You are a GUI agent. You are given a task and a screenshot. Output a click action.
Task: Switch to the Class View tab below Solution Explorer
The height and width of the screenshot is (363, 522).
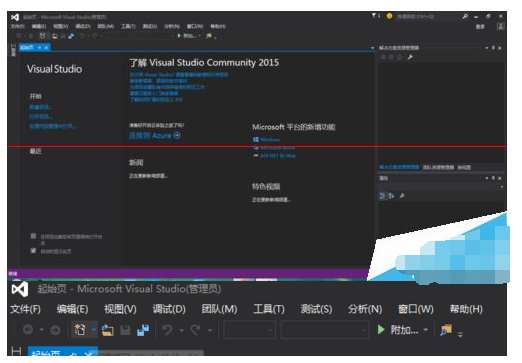[x=464, y=167]
